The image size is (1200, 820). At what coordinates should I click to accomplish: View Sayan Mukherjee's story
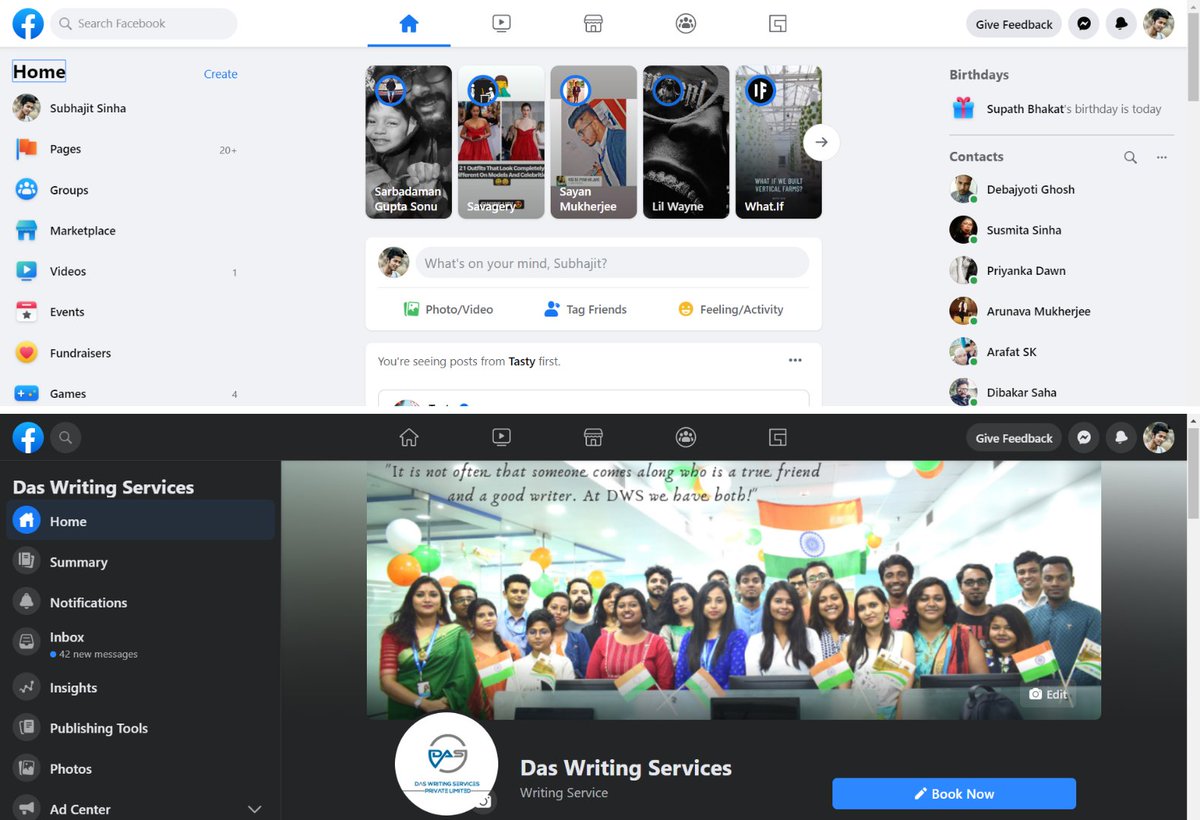pos(594,142)
